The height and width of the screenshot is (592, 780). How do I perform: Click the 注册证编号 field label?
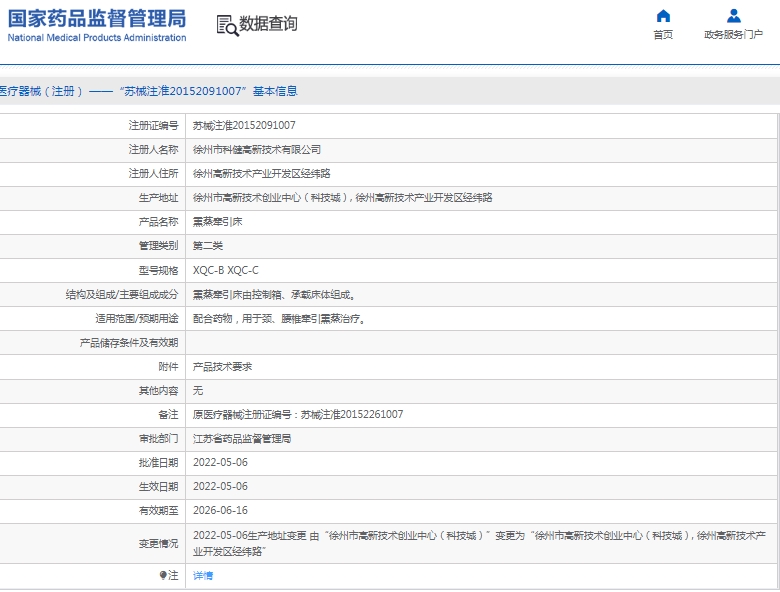[x=153, y=125]
